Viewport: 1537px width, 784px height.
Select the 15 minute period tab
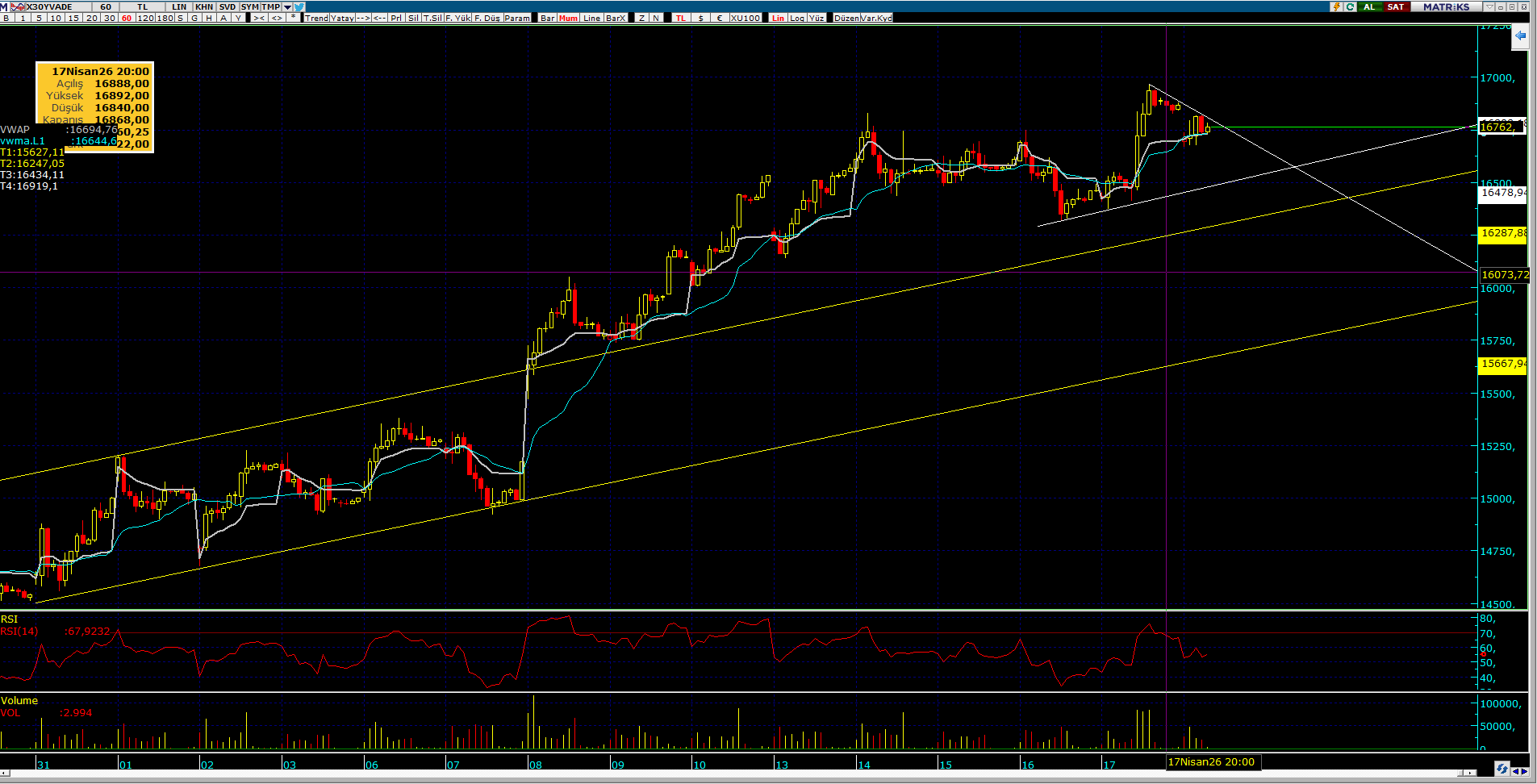[73, 18]
